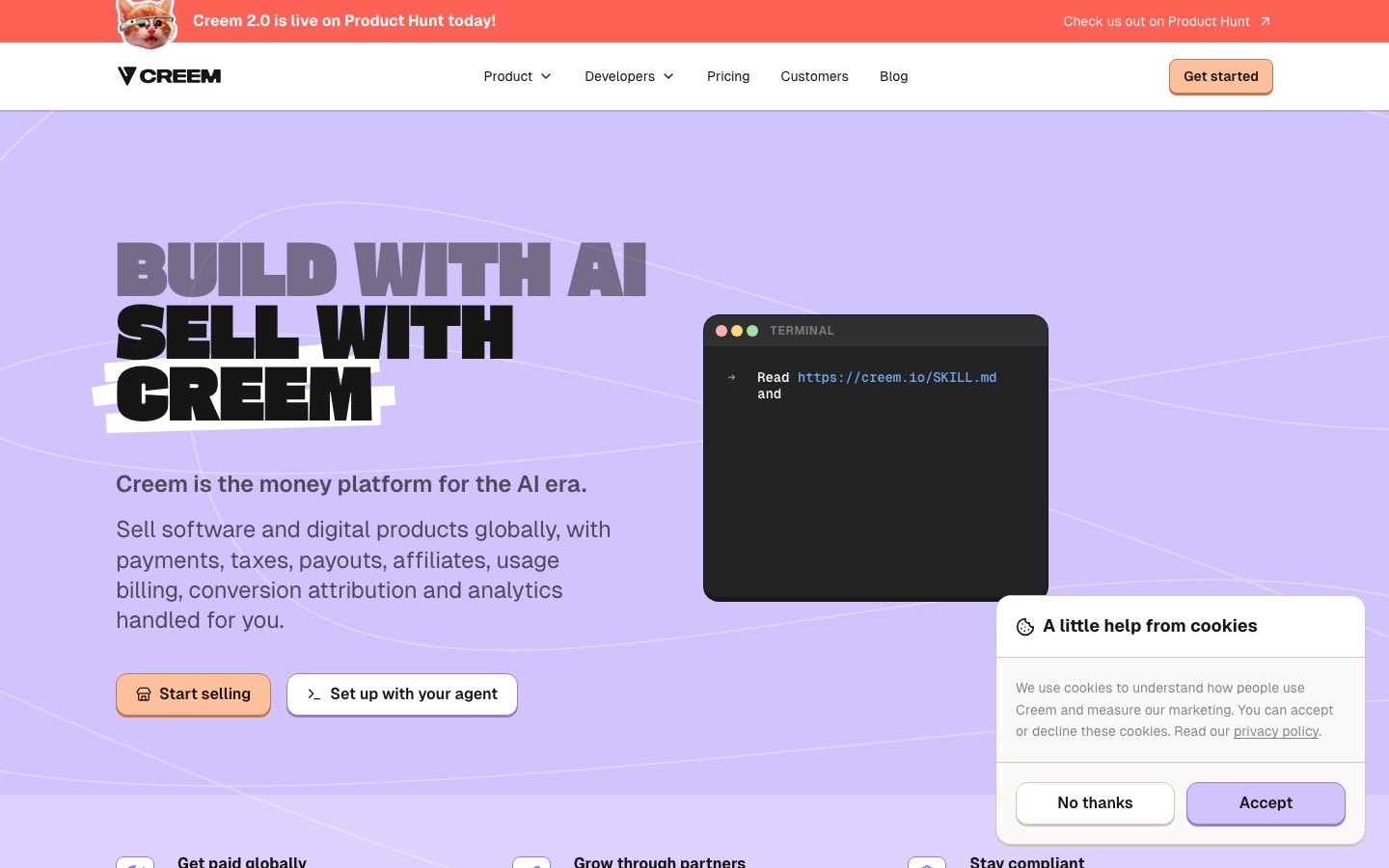Click the yellow dot in the terminal window
This screenshot has width=1389, height=868.
click(x=737, y=331)
